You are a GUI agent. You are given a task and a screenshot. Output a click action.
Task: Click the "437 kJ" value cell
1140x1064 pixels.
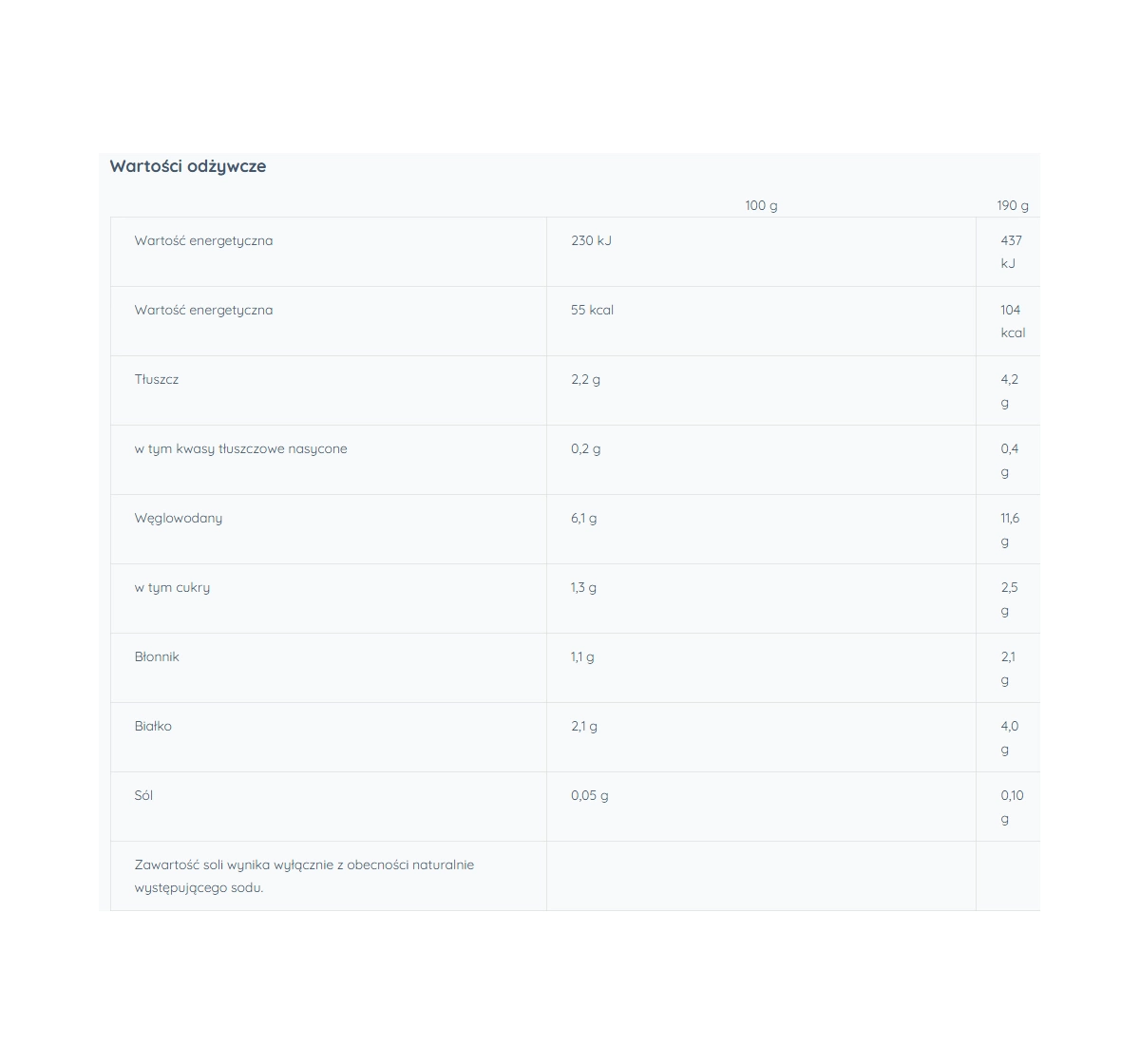pos(1011,252)
